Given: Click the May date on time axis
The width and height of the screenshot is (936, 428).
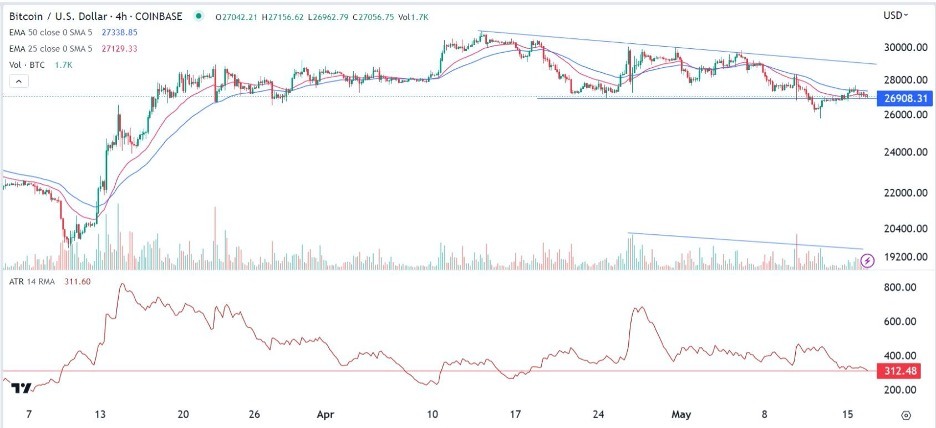Looking at the screenshot, I should tap(681, 414).
